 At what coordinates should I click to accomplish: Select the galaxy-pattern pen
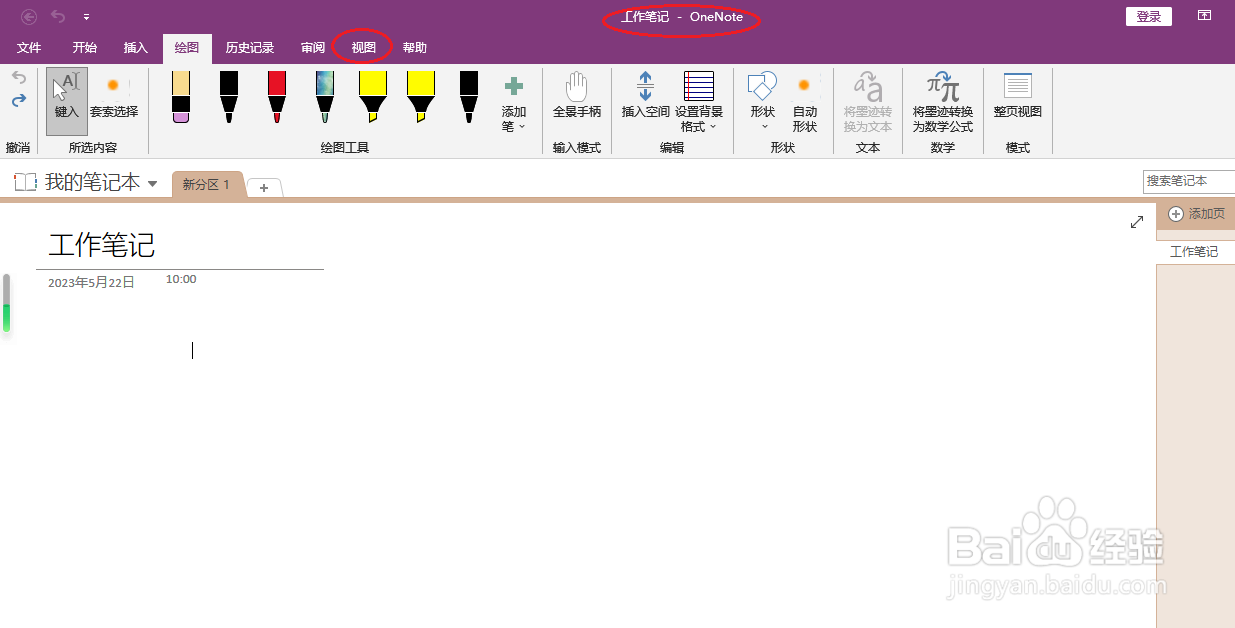[325, 97]
